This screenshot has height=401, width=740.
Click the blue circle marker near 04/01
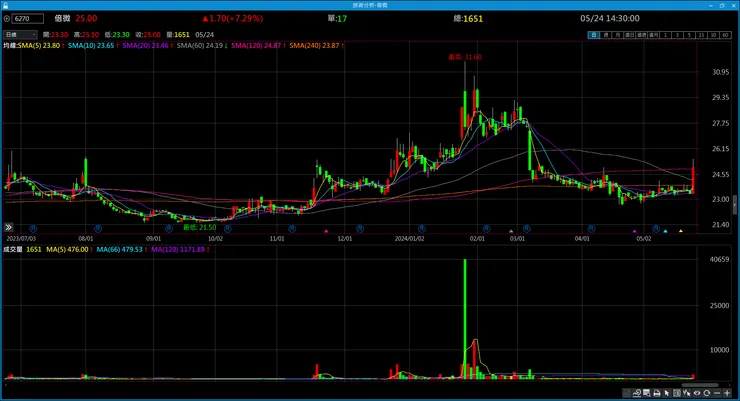pos(591,228)
